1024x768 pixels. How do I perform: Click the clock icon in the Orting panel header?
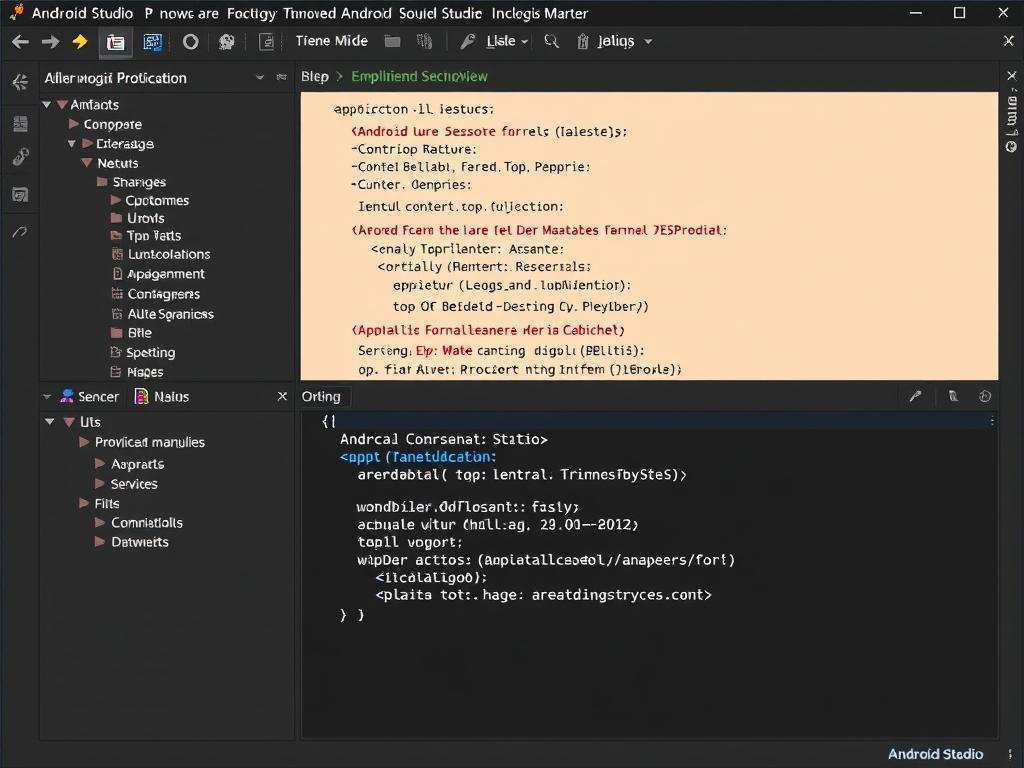[985, 397]
